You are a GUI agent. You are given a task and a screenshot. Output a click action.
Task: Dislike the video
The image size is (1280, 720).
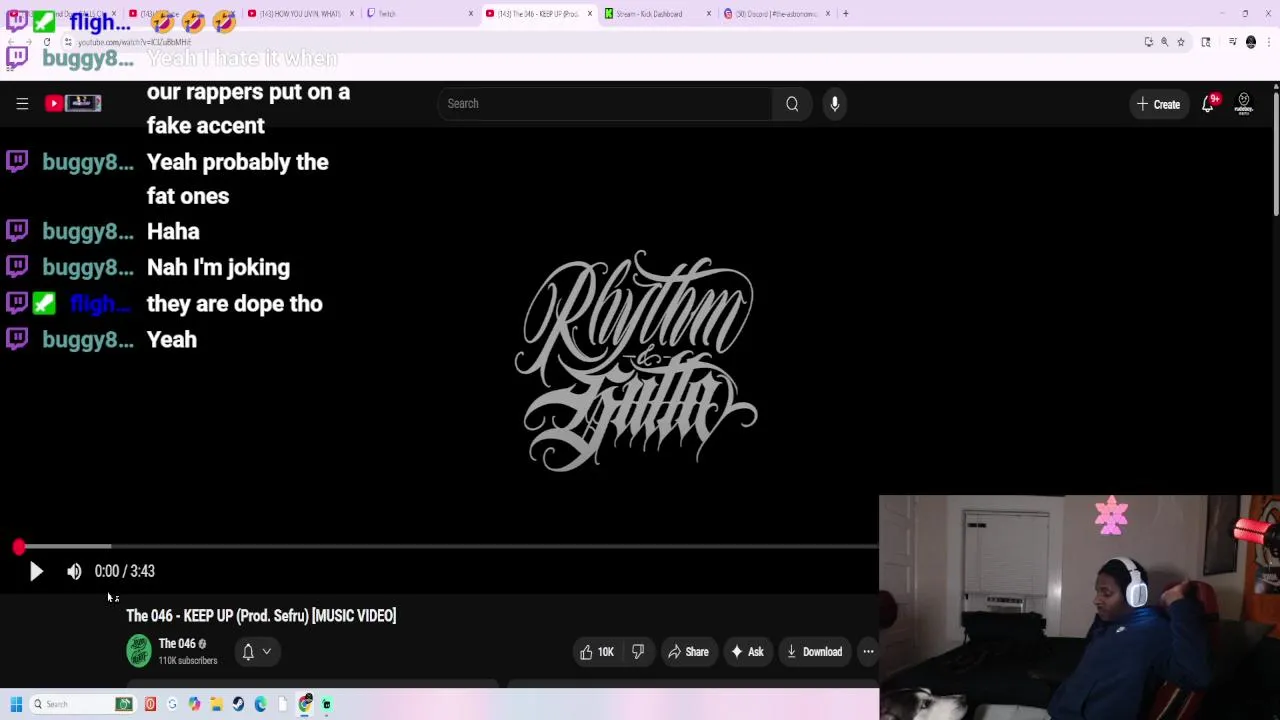(638, 652)
